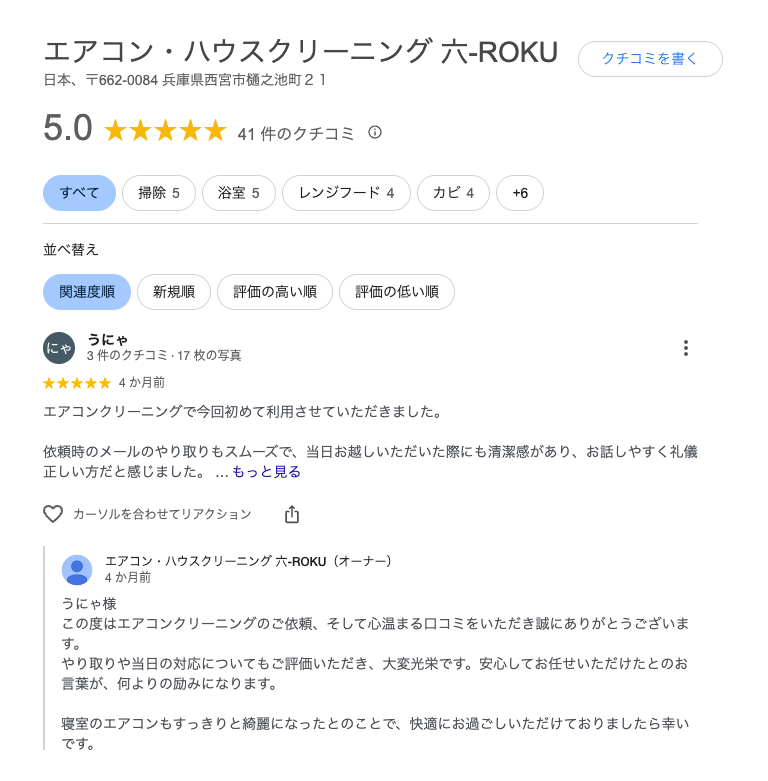Toggle the 掃除 5 filter chip
Image resolution: width=768 pixels, height=781 pixels.
click(159, 193)
